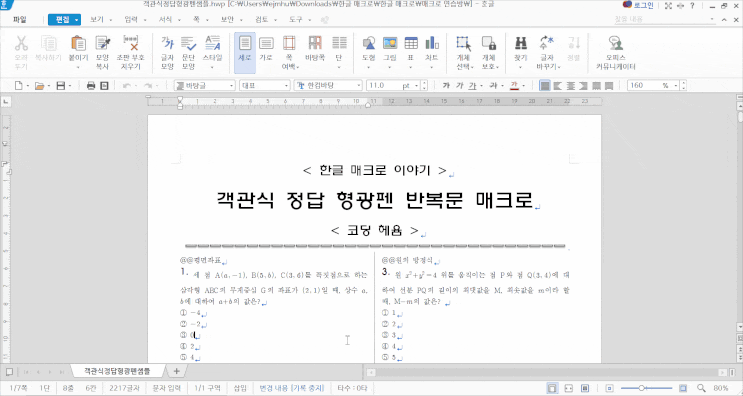Click the zoom slider handle
743x396 pixels.
pyautogui.click(x=641, y=388)
